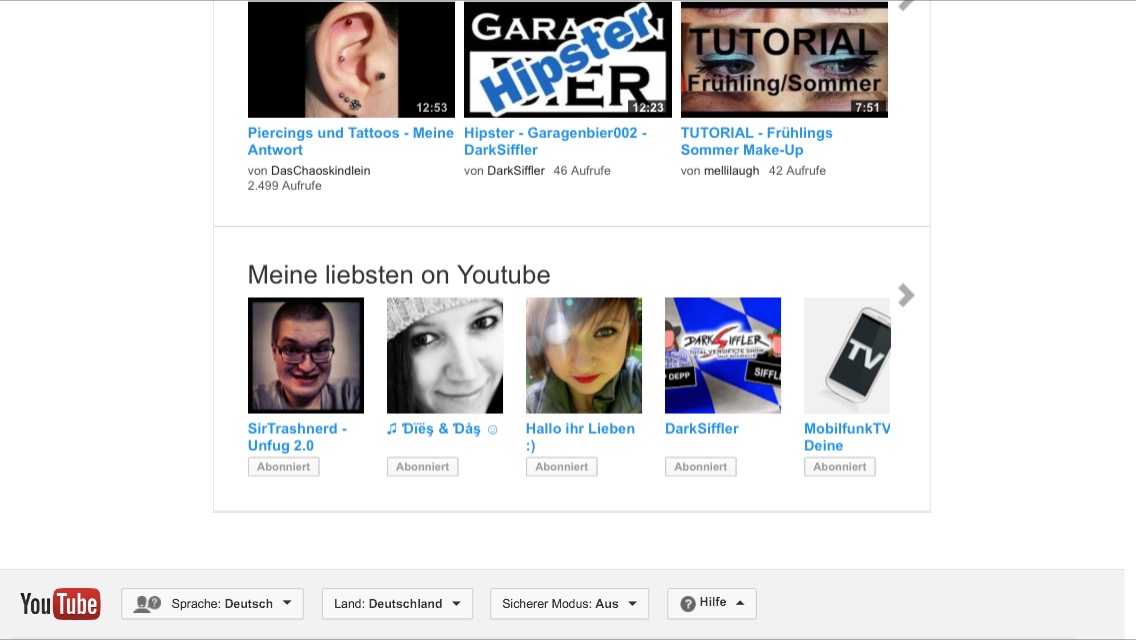
Task: Click the YouTube logo in footer
Action: [x=60, y=603]
